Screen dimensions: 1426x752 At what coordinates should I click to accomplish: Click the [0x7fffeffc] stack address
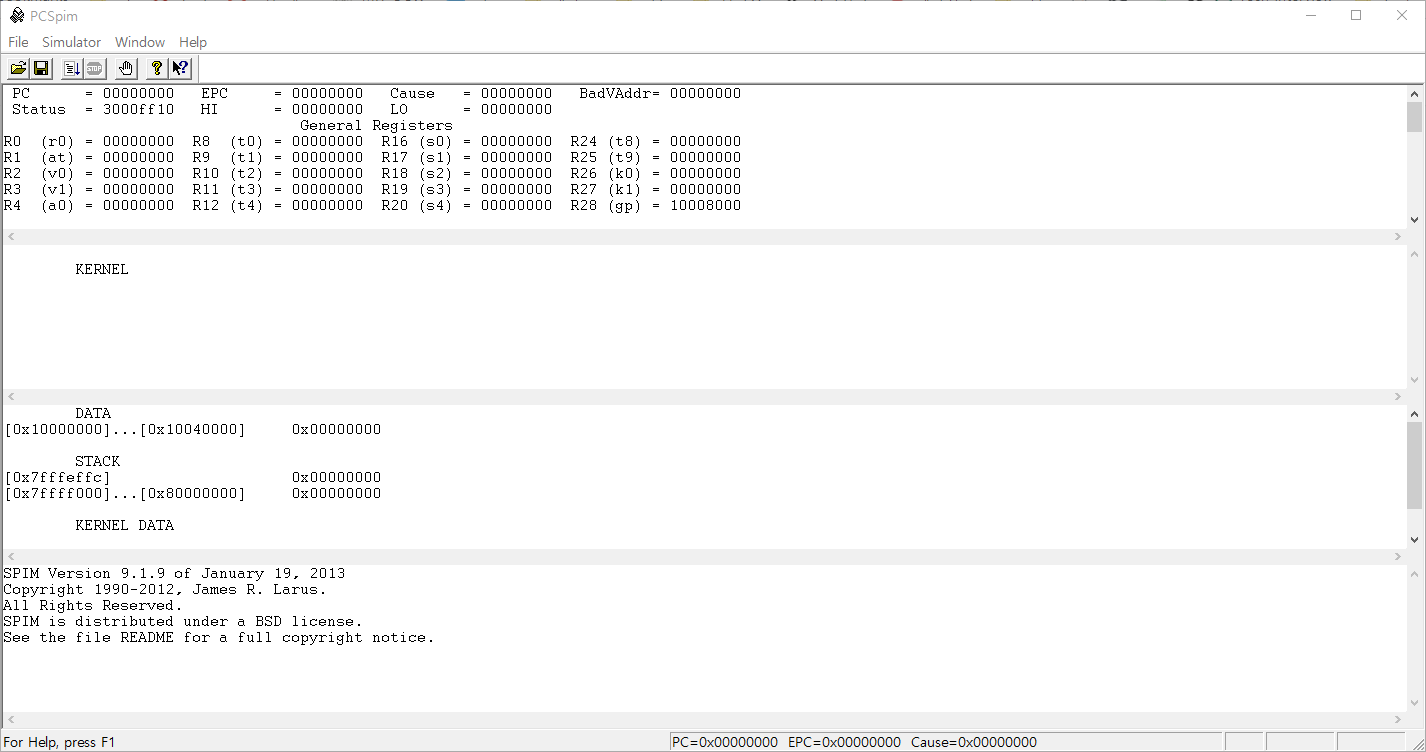[57, 477]
